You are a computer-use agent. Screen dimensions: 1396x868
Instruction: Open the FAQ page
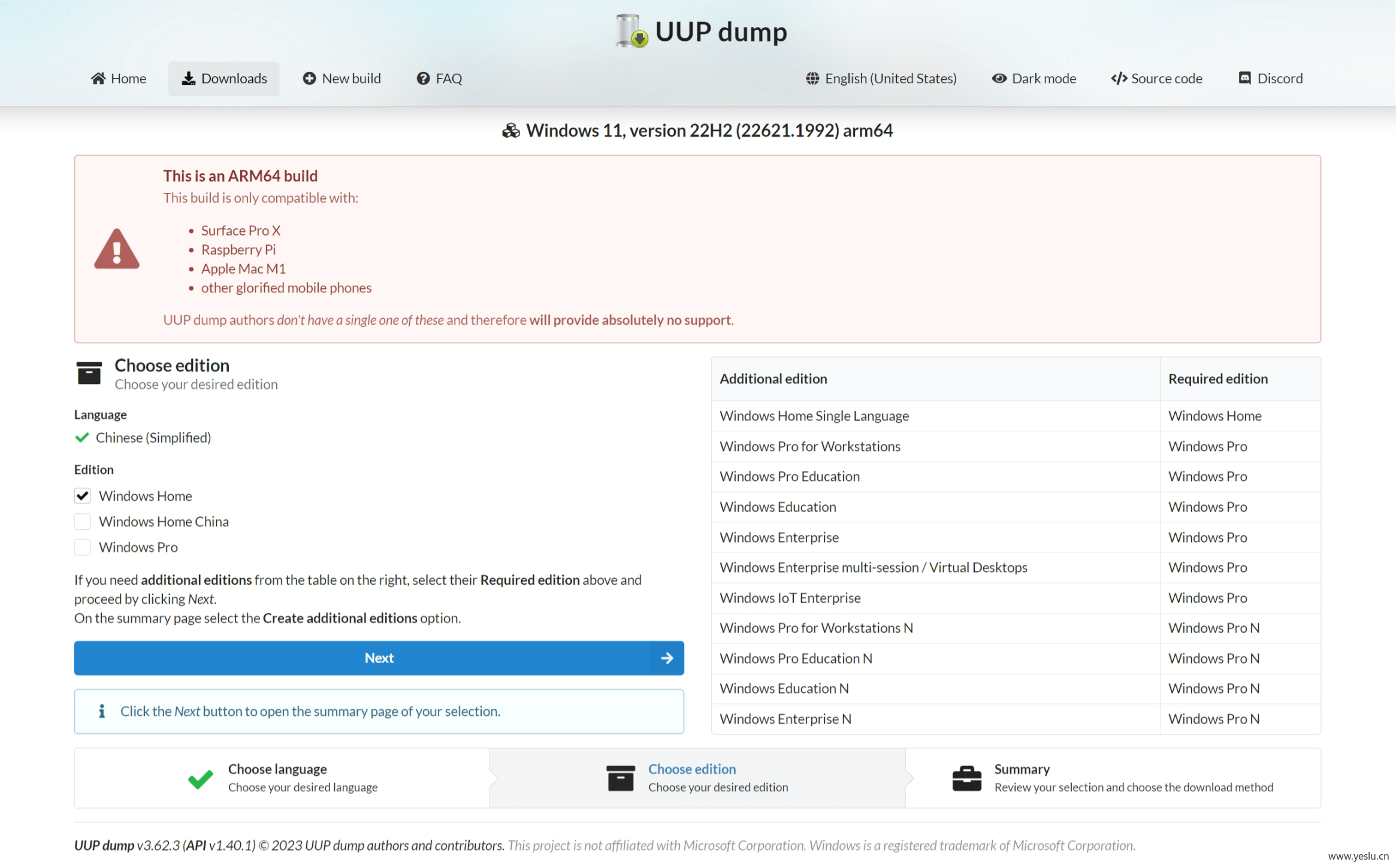[x=439, y=78]
